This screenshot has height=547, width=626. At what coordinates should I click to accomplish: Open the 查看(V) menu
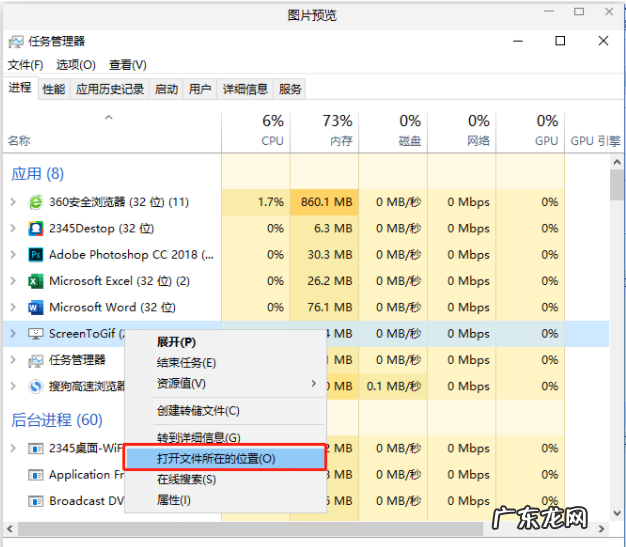[x=128, y=65]
